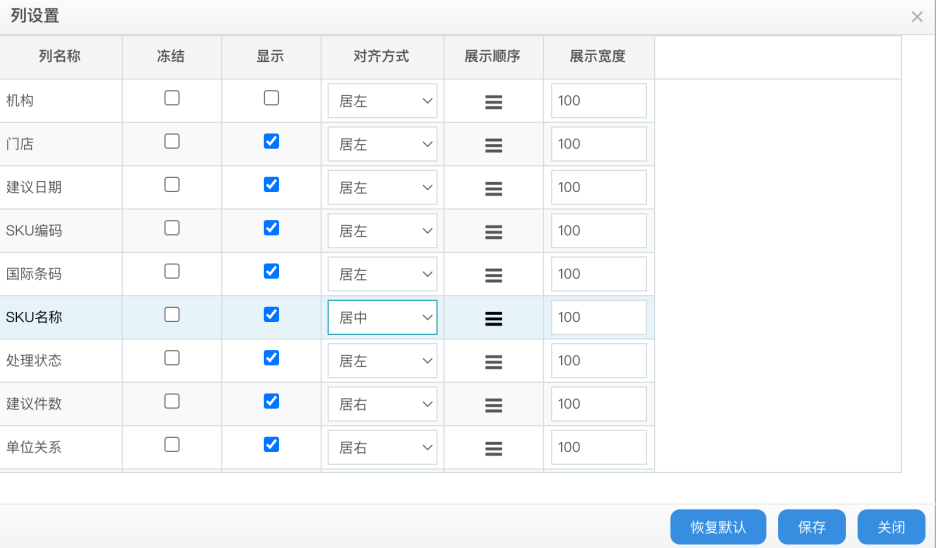Open alignment dropdown for 单位关系 row
Image resolution: width=936 pixels, height=548 pixels.
tap(382, 447)
